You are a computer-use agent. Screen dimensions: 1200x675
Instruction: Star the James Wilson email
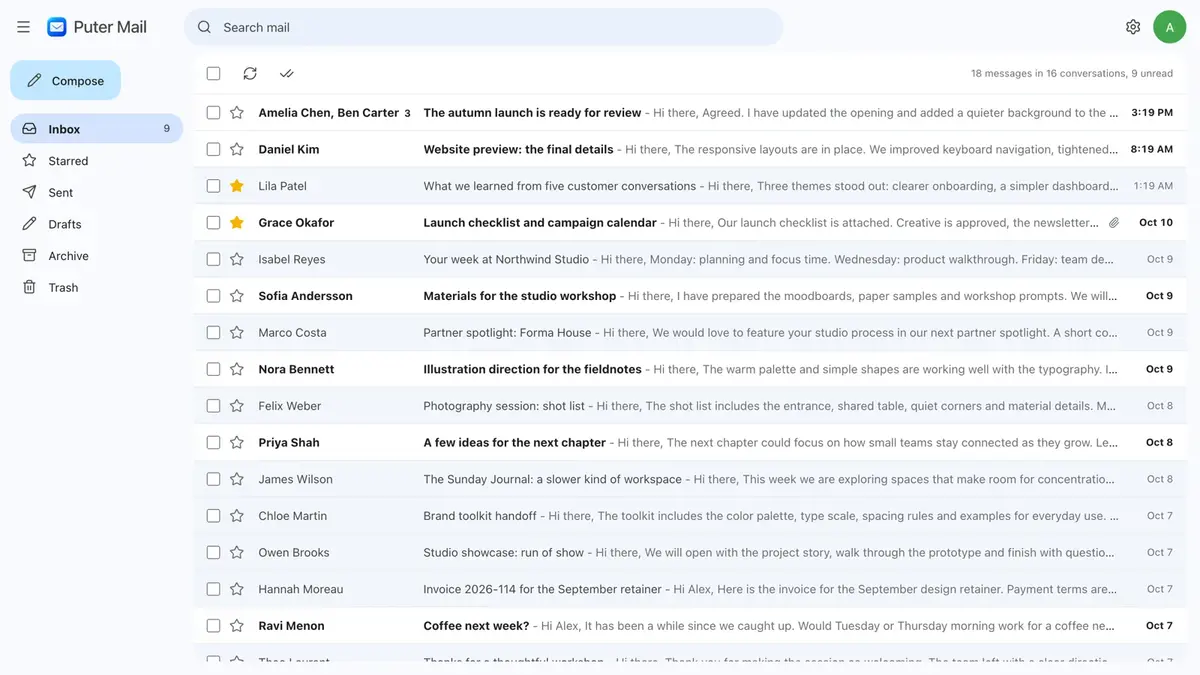(x=237, y=479)
